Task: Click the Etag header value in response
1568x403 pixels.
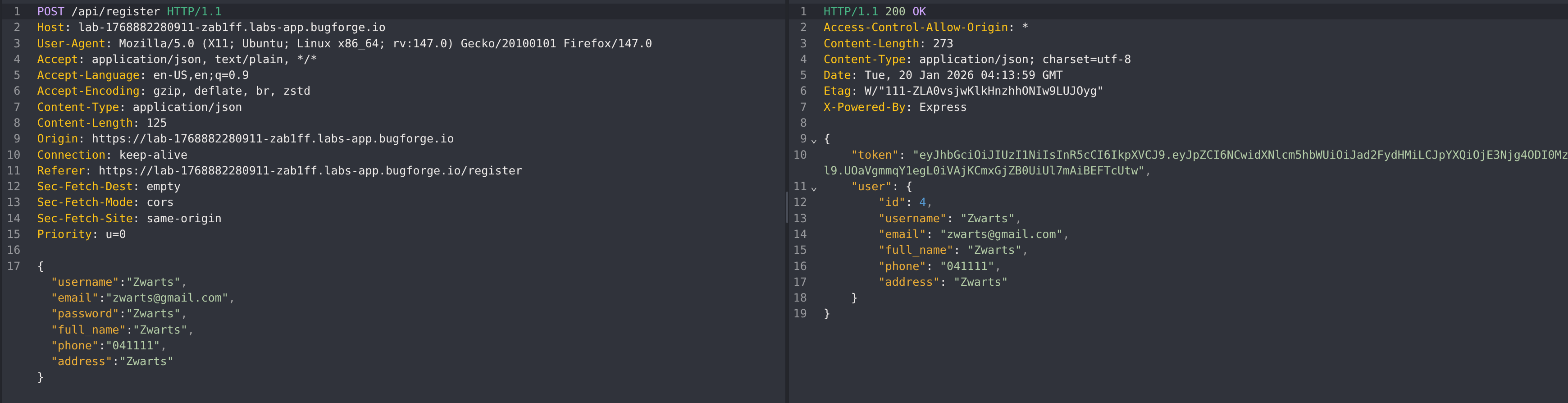Action: (983, 91)
